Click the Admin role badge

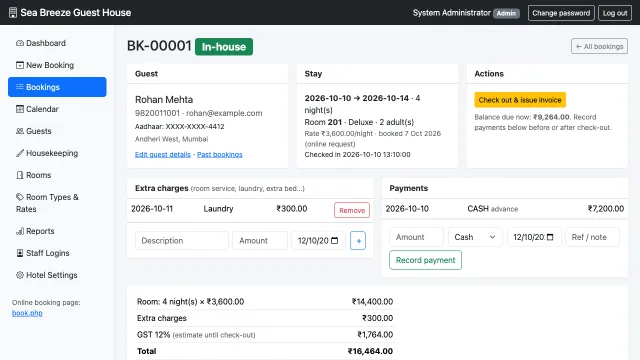pos(506,13)
